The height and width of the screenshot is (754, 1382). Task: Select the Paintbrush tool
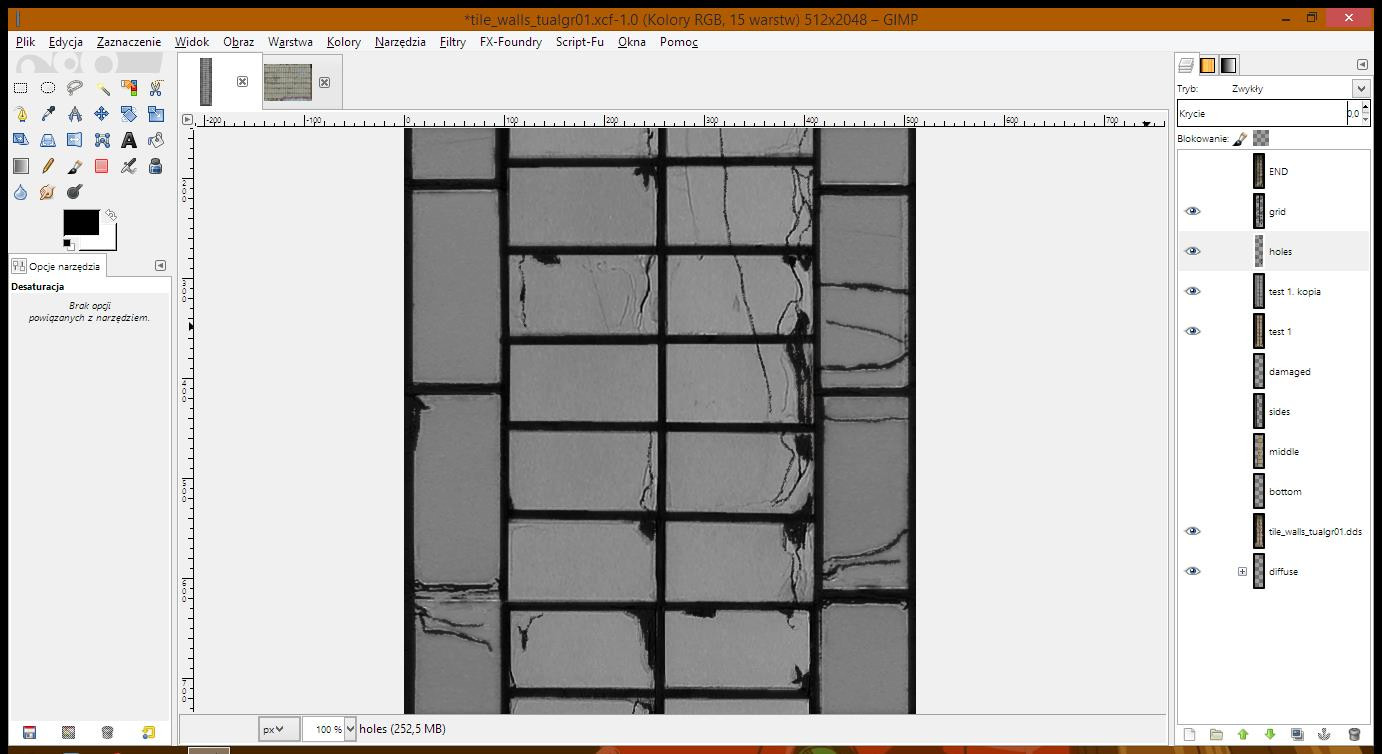[74, 166]
